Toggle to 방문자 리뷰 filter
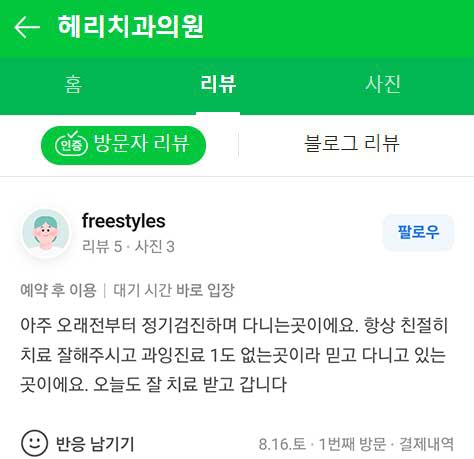The height and width of the screenshot is (459, 474). (123, 145)
